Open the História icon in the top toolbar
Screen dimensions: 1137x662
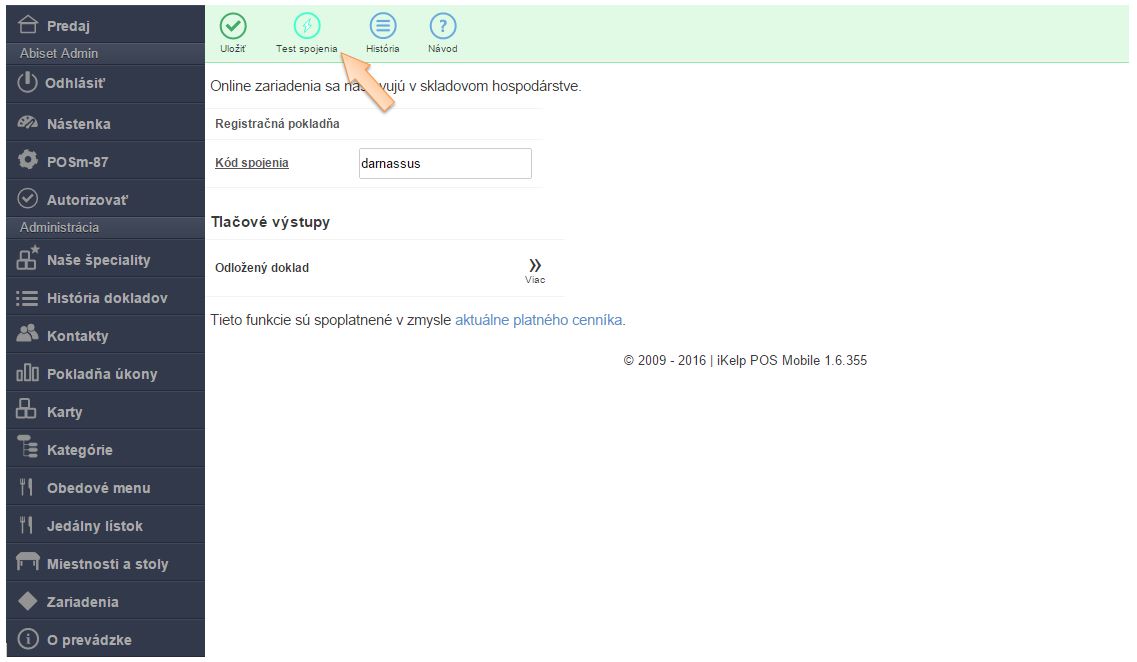382,27
